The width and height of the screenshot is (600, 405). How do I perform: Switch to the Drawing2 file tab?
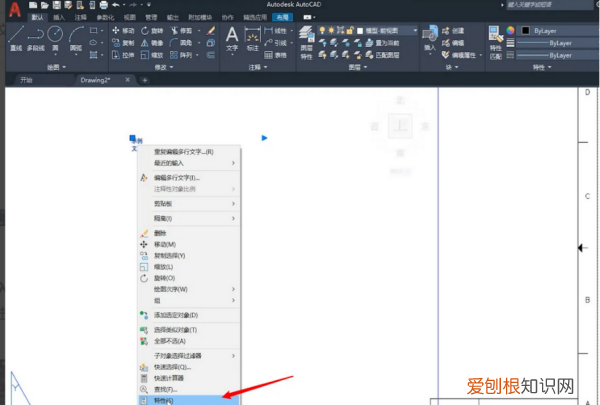[x=95, y=80]
